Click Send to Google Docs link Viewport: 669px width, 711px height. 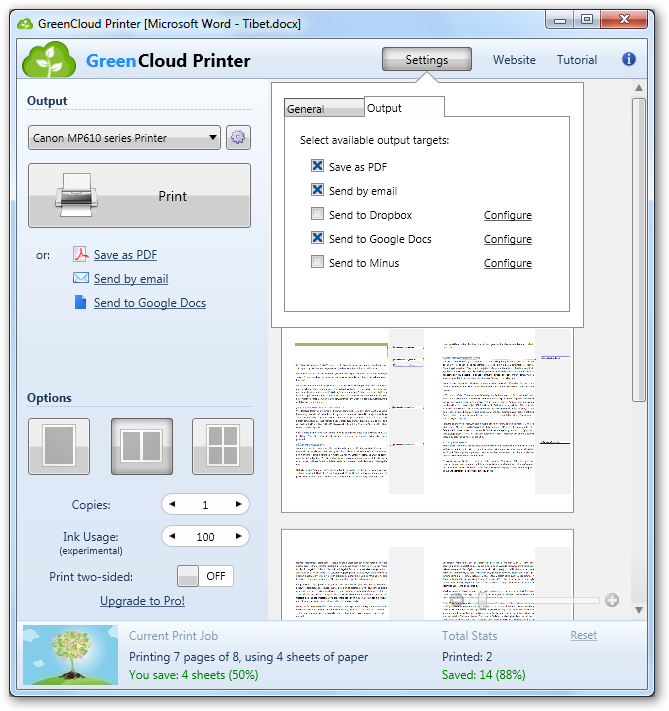tap(150, 303)
